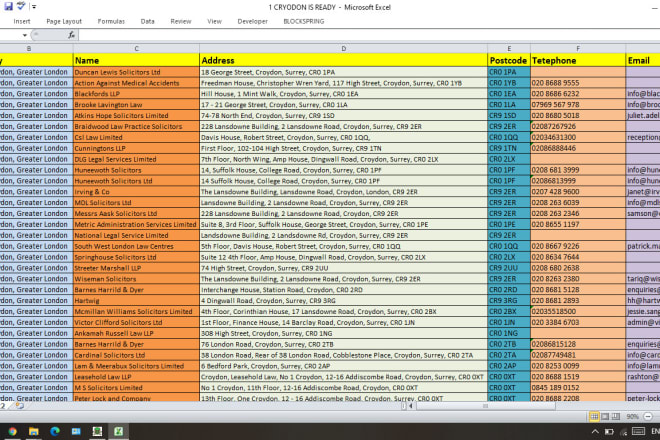
Task: Click the zoom out minus button
Action: coord(648,416)
